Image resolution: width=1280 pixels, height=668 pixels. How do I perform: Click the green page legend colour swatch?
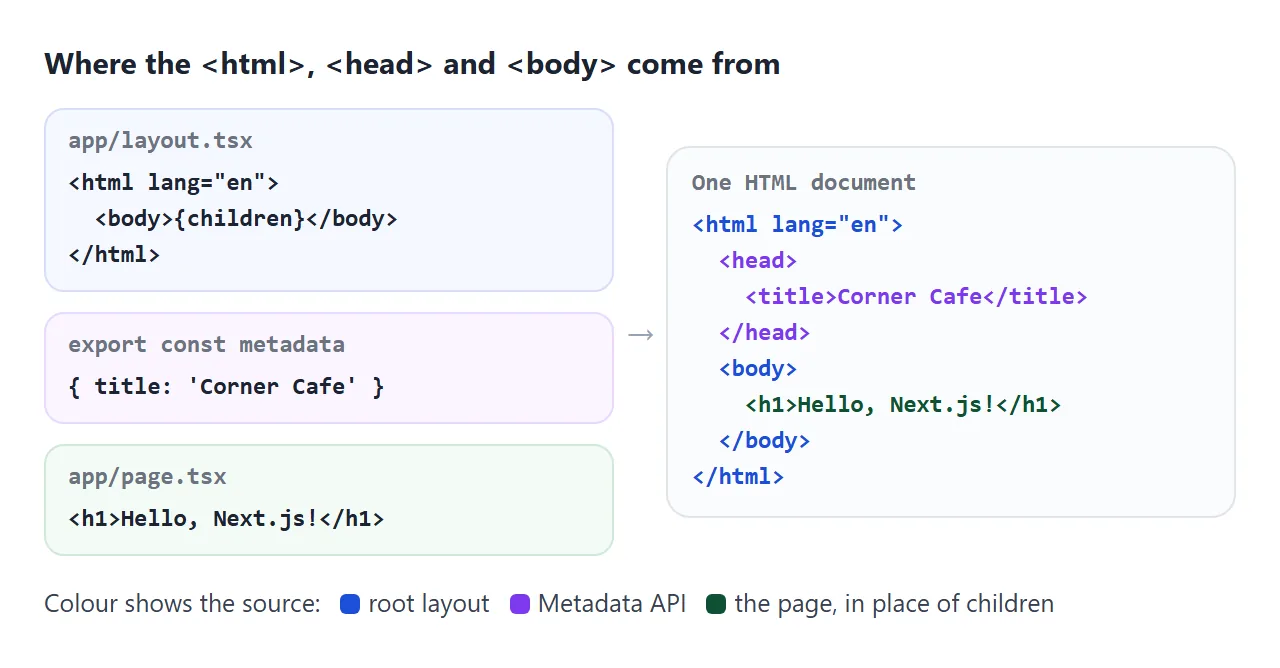(716, 604)
